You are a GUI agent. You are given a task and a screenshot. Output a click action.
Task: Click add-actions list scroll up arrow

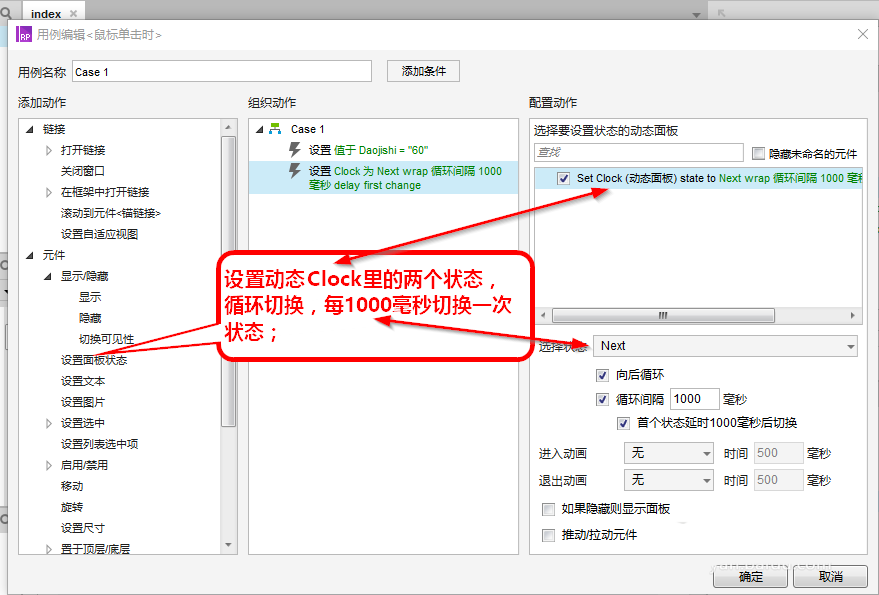[228, 128]
